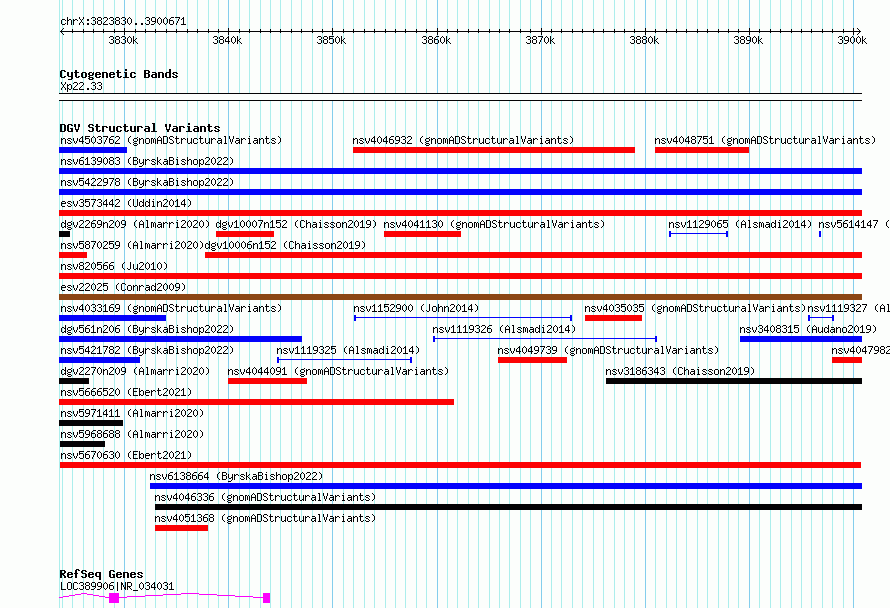Click the nsv4035035 gnomAD variant label
Viewport: 890px width, 608px height.
point(695,308)
